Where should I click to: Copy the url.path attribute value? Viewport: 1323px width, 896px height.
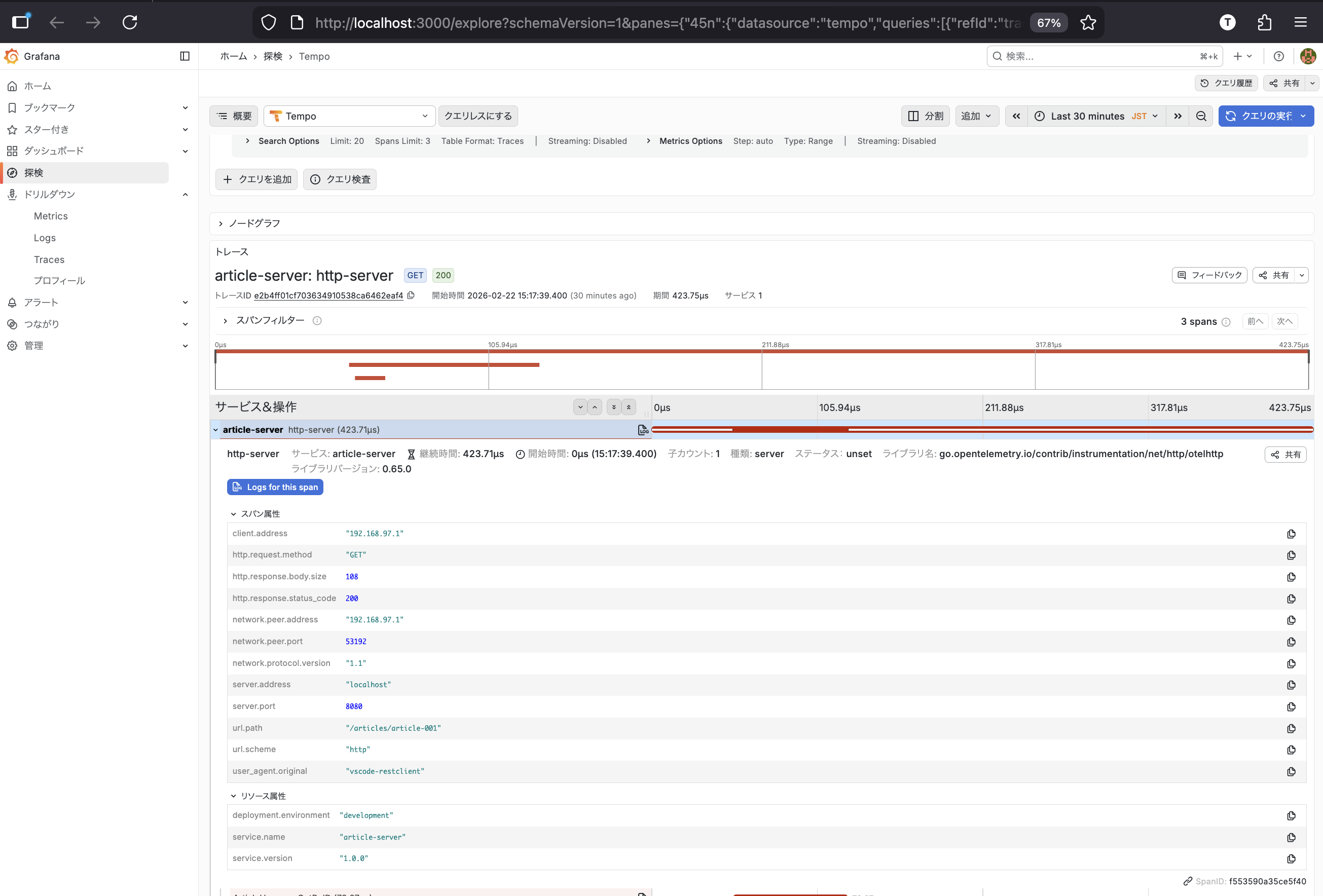click(x=1291, y=728)
